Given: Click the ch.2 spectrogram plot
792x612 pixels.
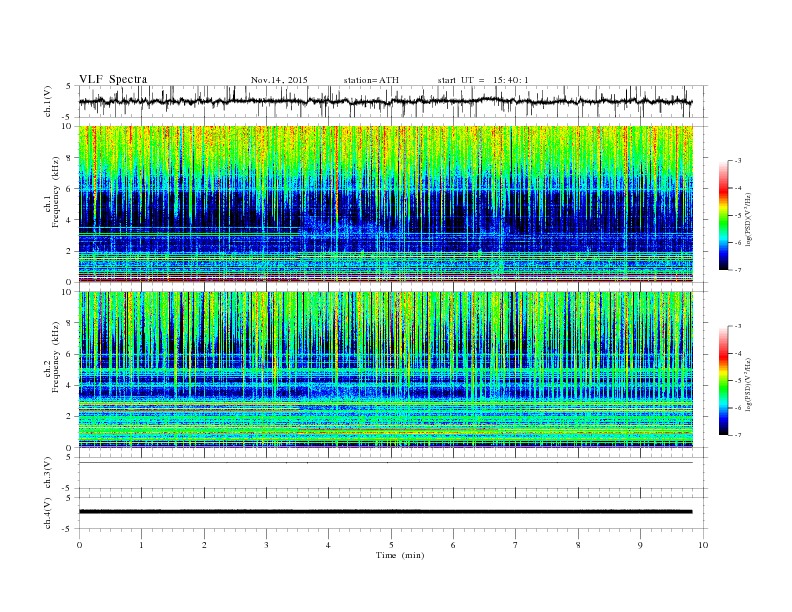Looking at the screenshot, I should (386, 370).
